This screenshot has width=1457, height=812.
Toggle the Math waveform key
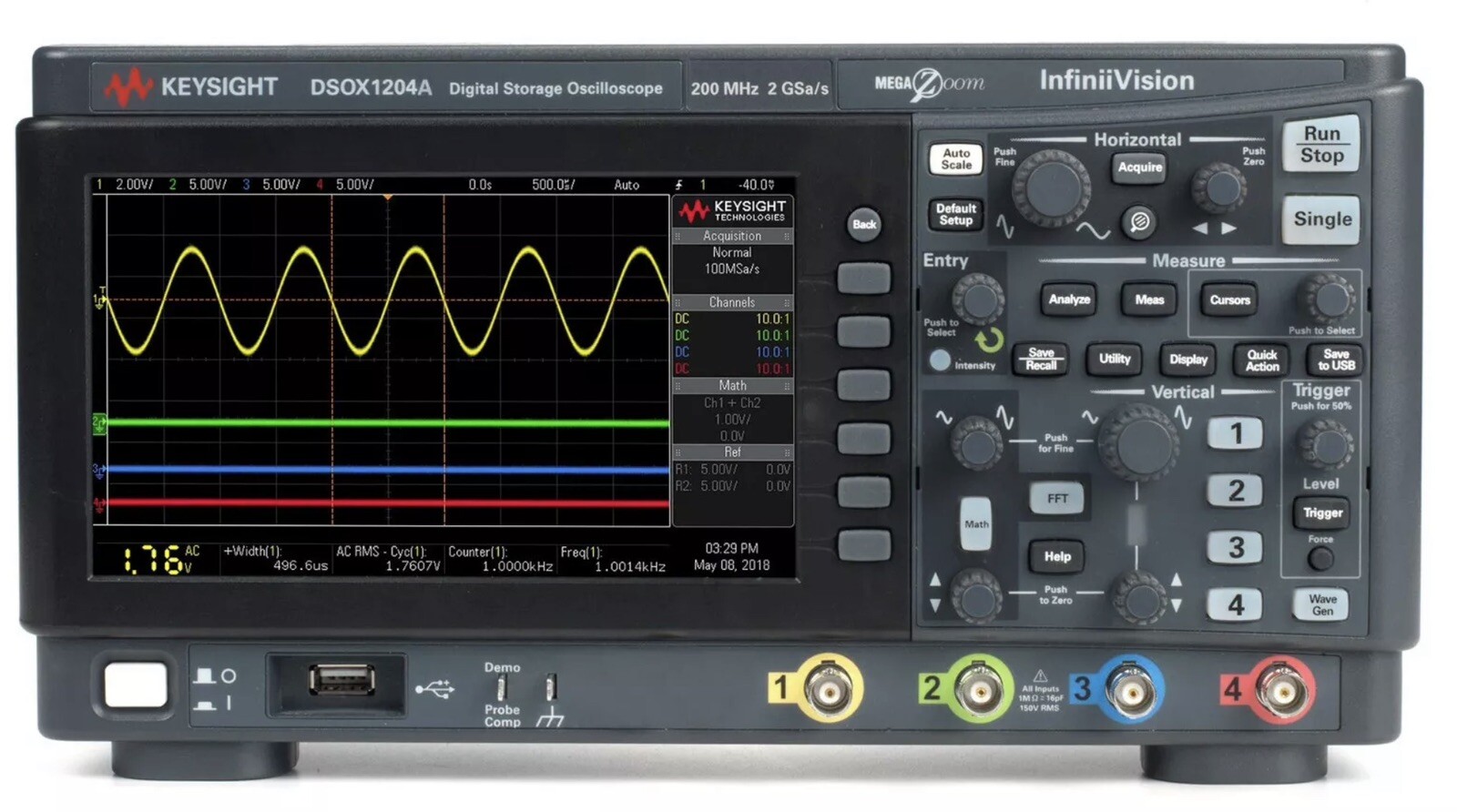976,523
